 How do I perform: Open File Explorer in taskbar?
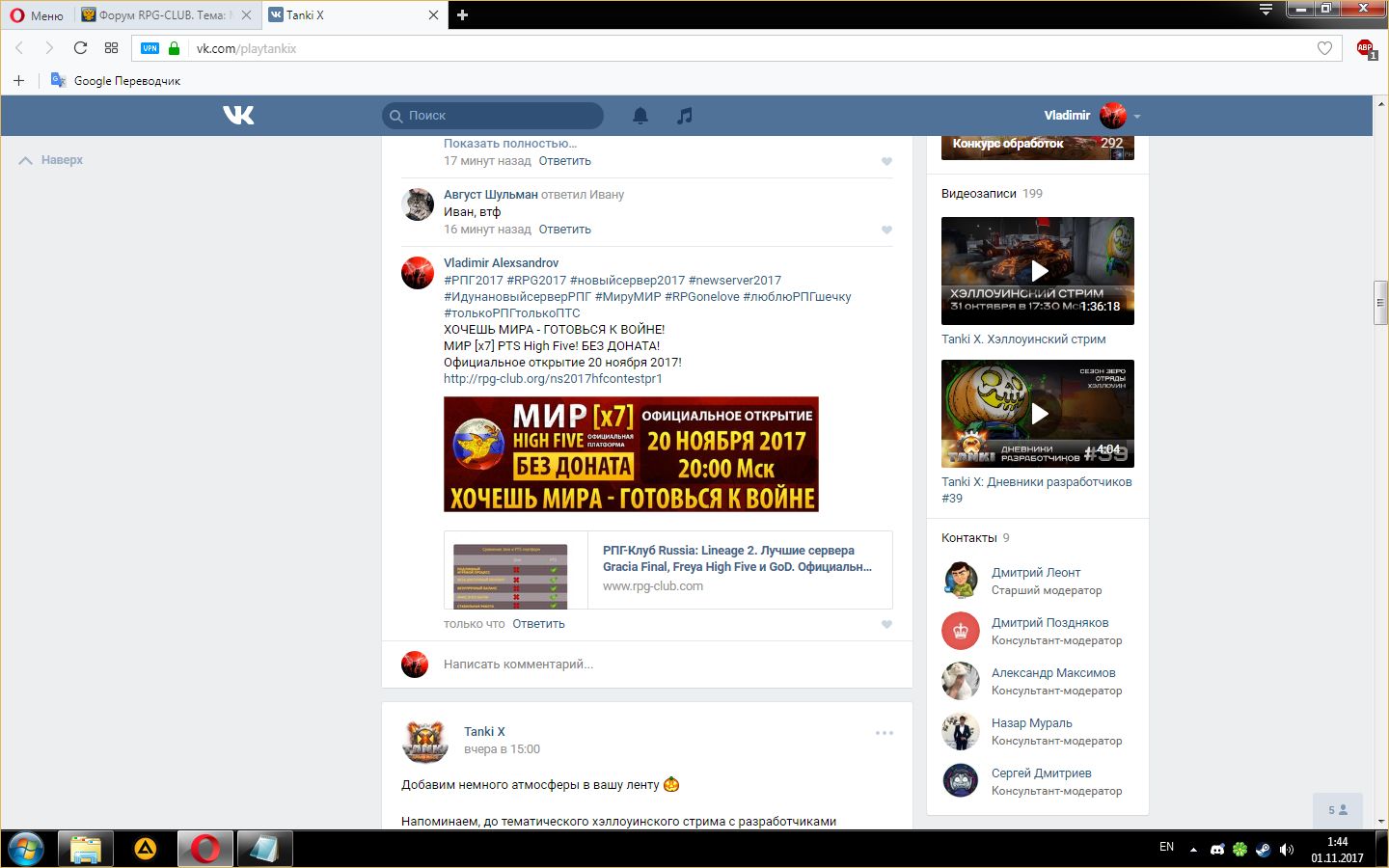pyautogui.click(x=85, y=849)
